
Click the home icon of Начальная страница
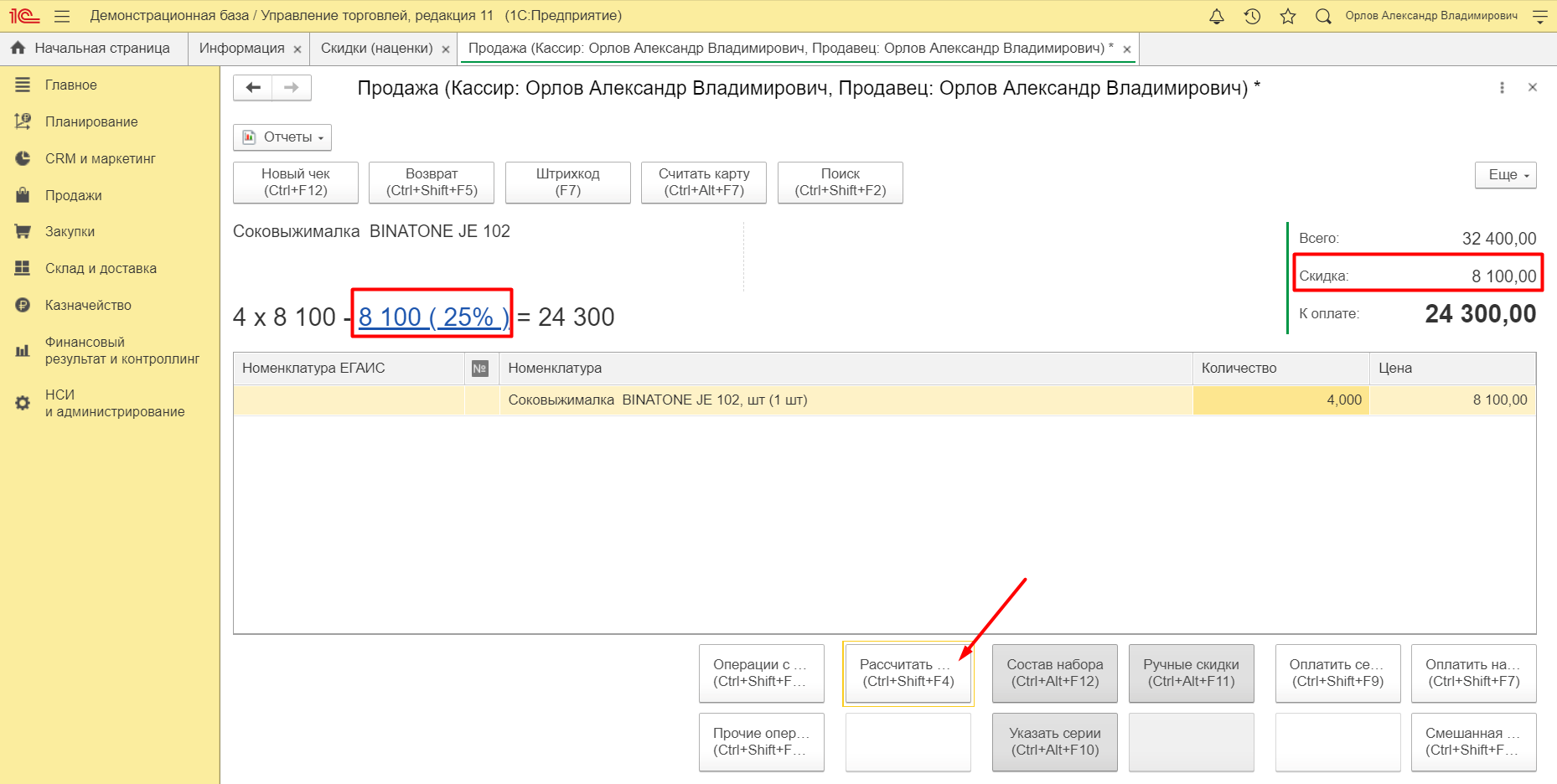(18, 49)
